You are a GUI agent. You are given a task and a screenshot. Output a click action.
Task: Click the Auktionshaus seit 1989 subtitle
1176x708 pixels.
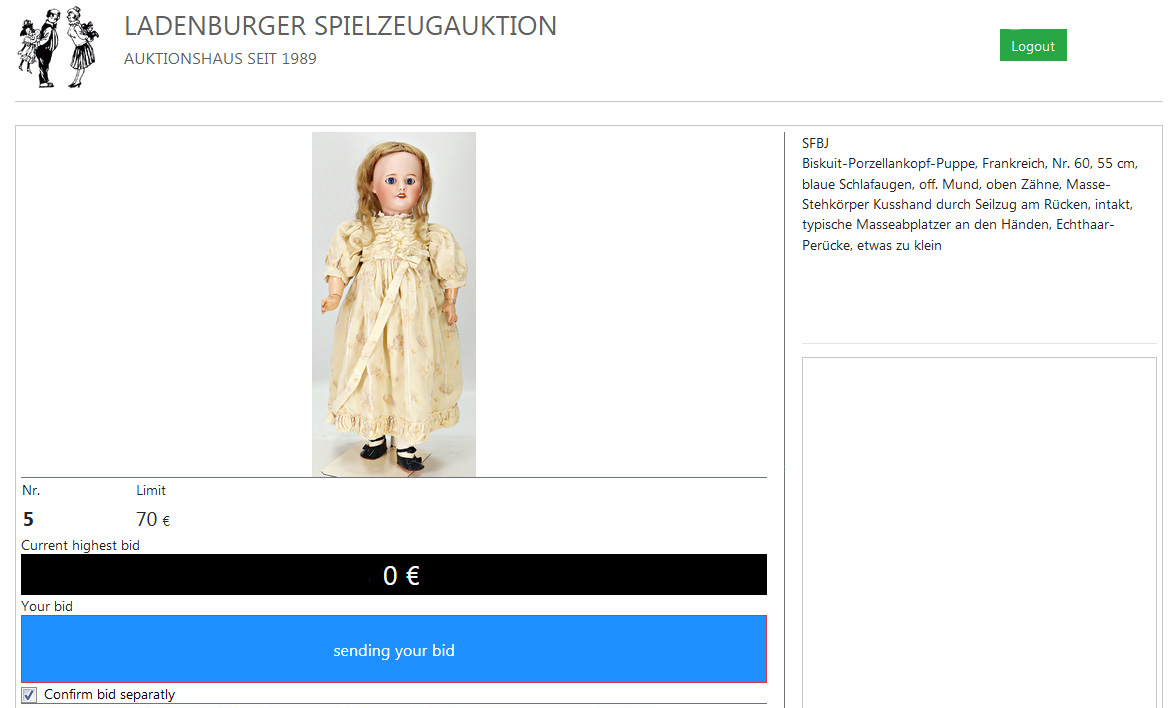coord(220,58)
